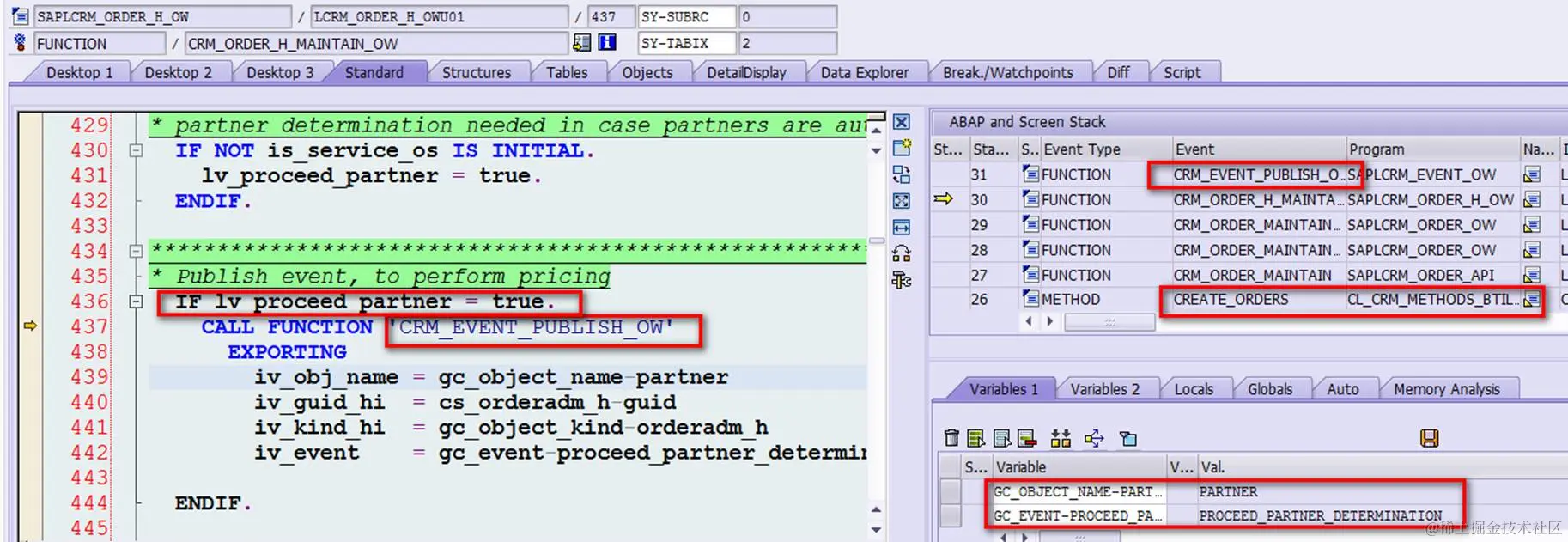Switch to the Objects tab

[x=647, y=72]
